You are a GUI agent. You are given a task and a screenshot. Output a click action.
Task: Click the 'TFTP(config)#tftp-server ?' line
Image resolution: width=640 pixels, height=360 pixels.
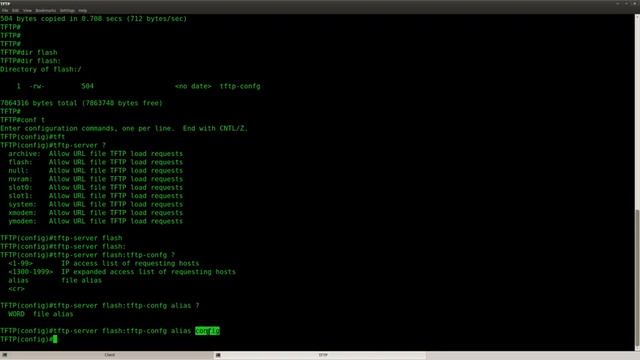[53, 145]
